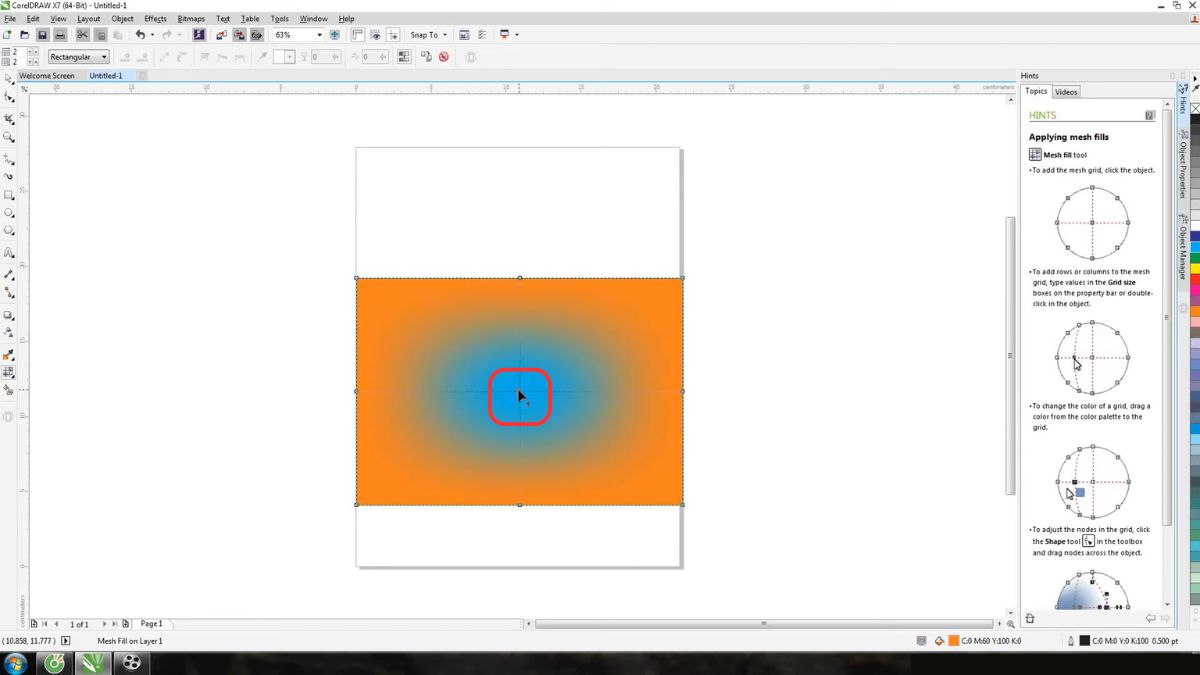Click the outline color swatch in the status bar
This screenshot has width=1200, height=675.
tap(1084, 641)
